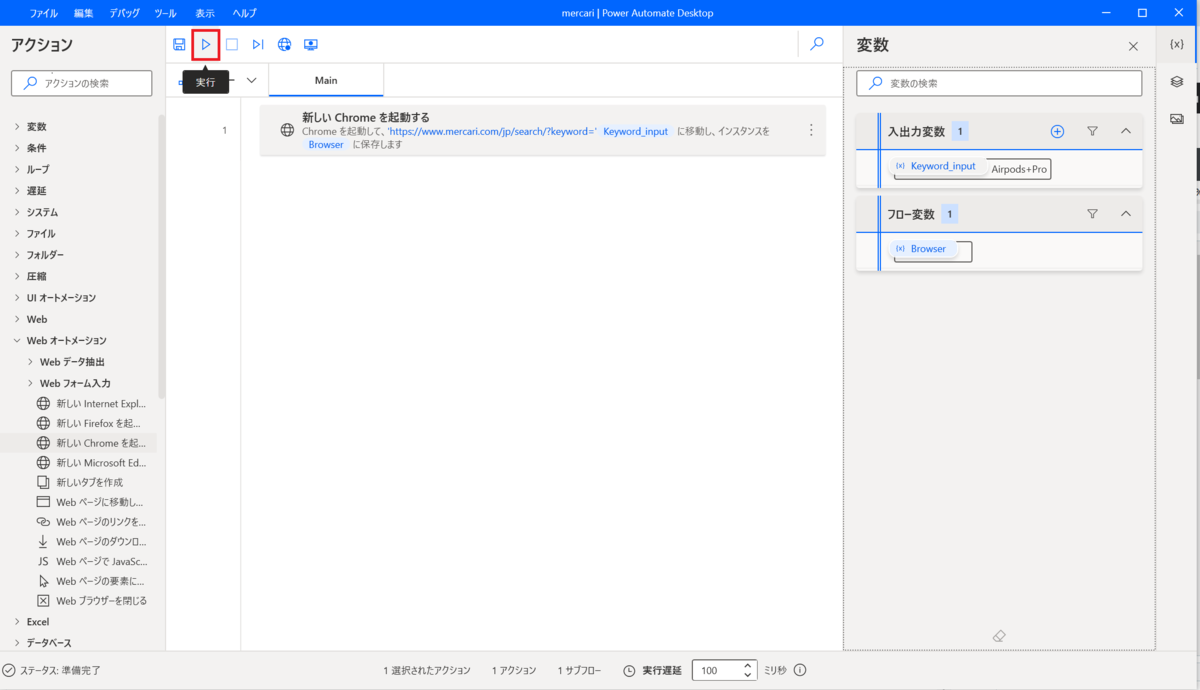Focus the variable search box

999,83
